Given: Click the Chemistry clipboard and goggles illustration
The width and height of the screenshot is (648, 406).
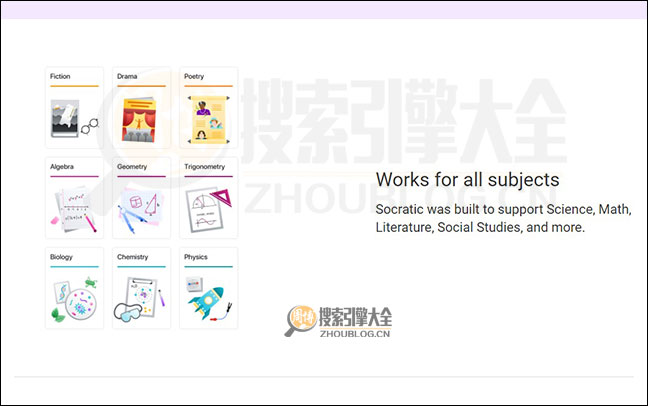Looking at the screenshot, I should click(140, 300).
